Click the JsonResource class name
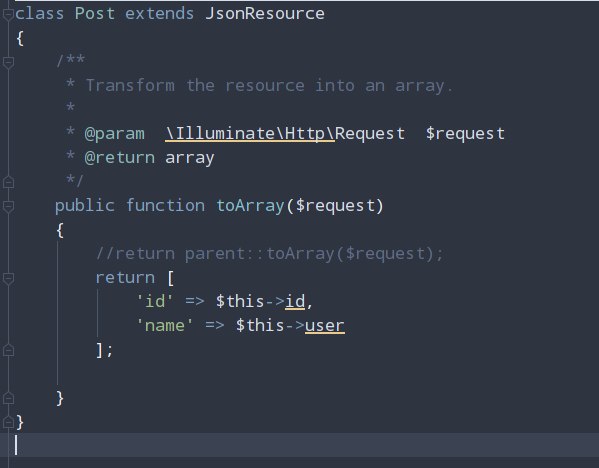 265,14
